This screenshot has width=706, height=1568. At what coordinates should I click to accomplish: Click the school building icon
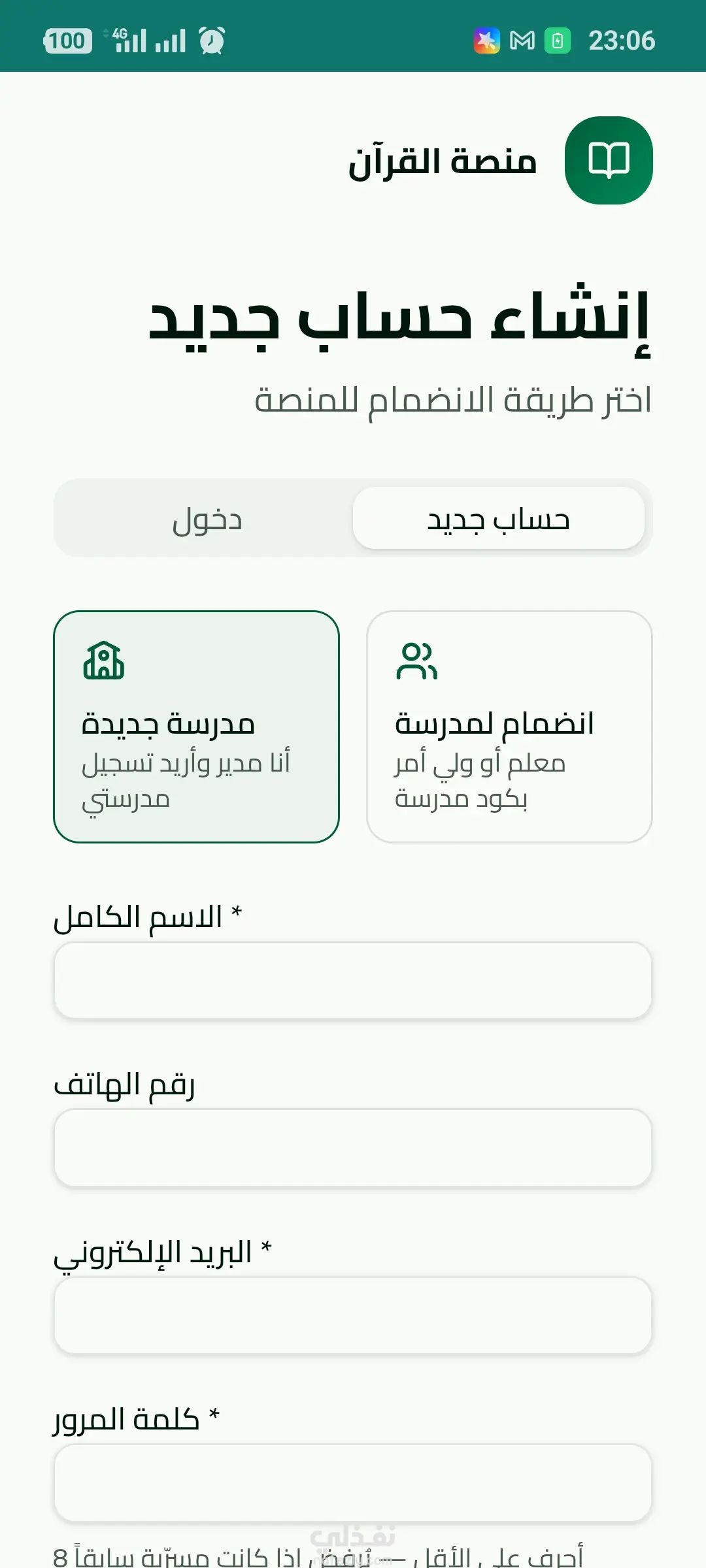103,661
